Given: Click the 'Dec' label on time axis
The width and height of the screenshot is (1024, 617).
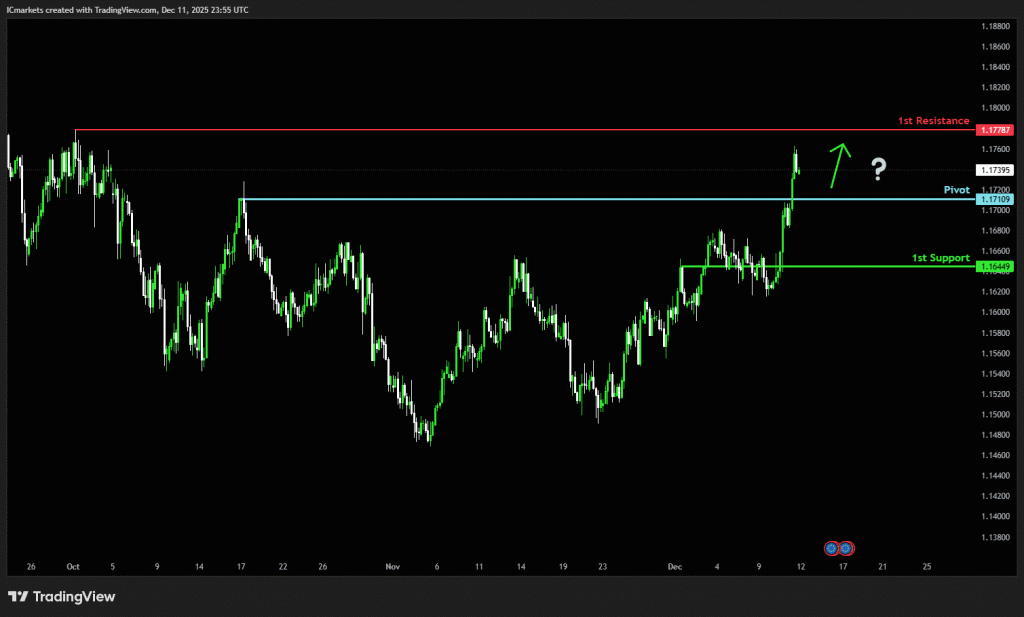Looking at the screenshot, I should 674,566.
